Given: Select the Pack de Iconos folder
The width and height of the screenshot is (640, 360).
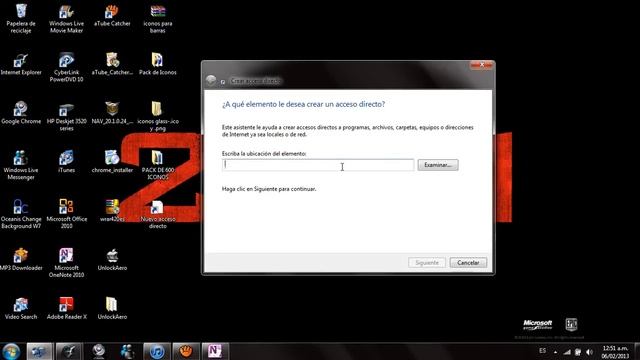Looking at the screenshot, I should [x=158, y=64].
